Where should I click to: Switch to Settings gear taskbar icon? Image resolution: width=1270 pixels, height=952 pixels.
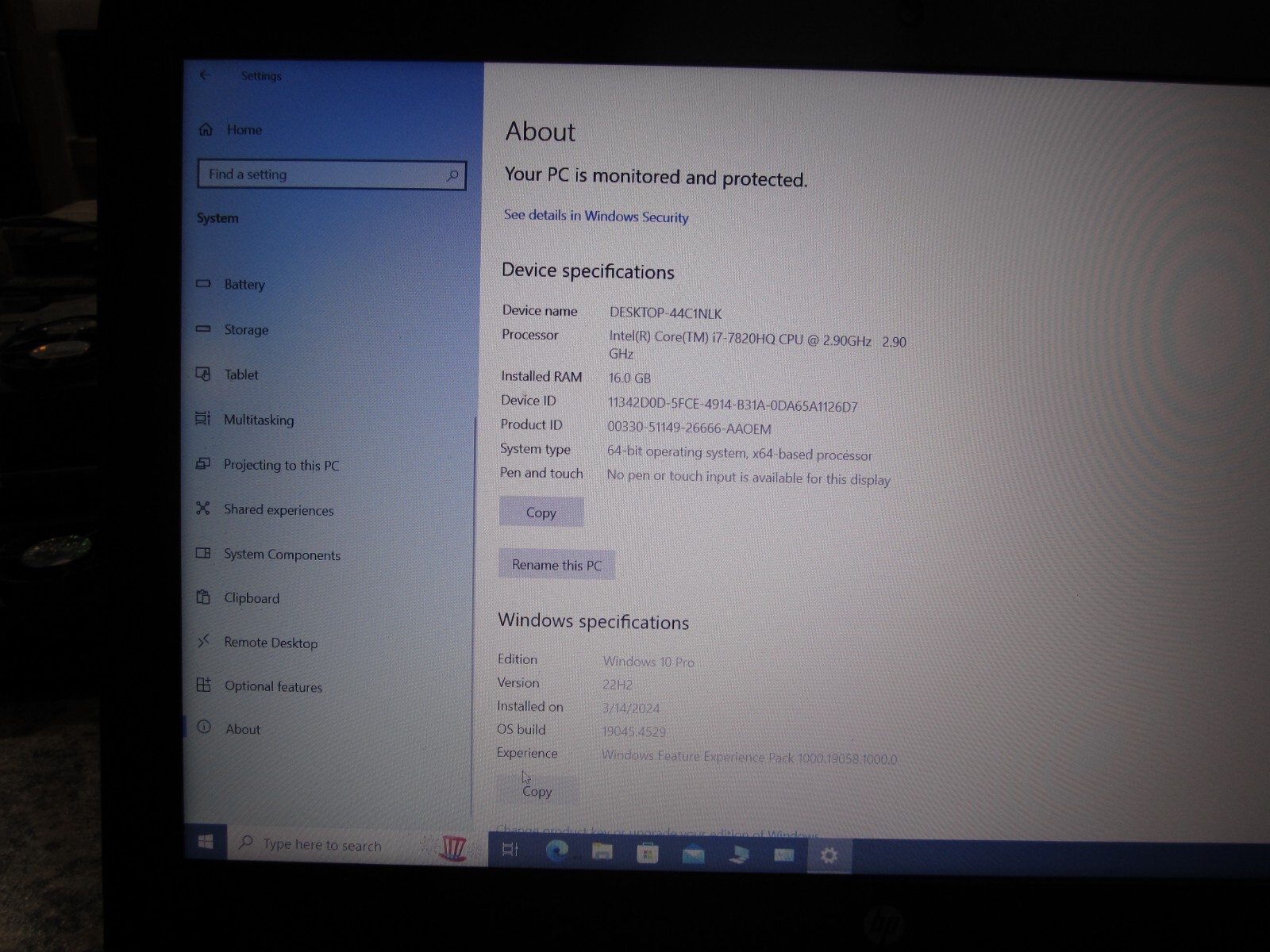click(829, 856)
